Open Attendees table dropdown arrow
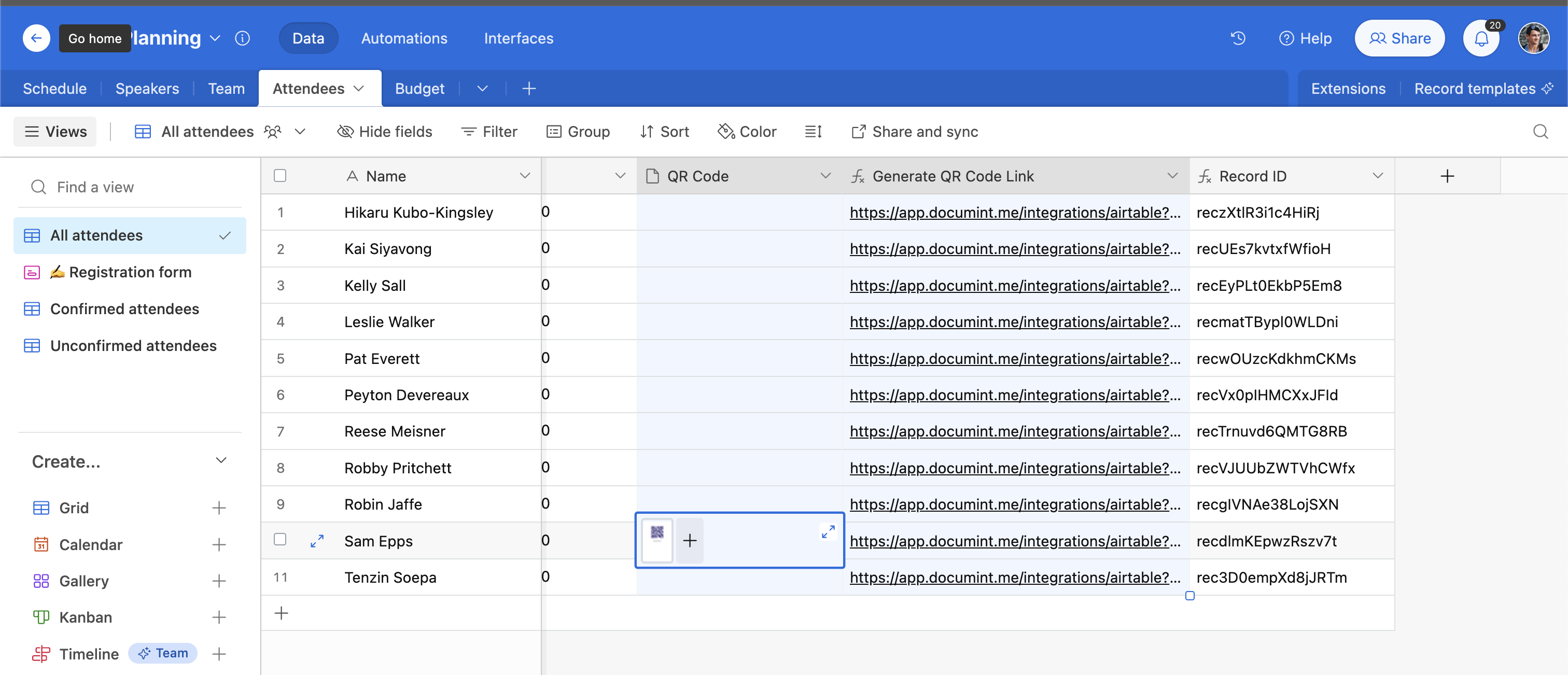 [x=359, y=88]
